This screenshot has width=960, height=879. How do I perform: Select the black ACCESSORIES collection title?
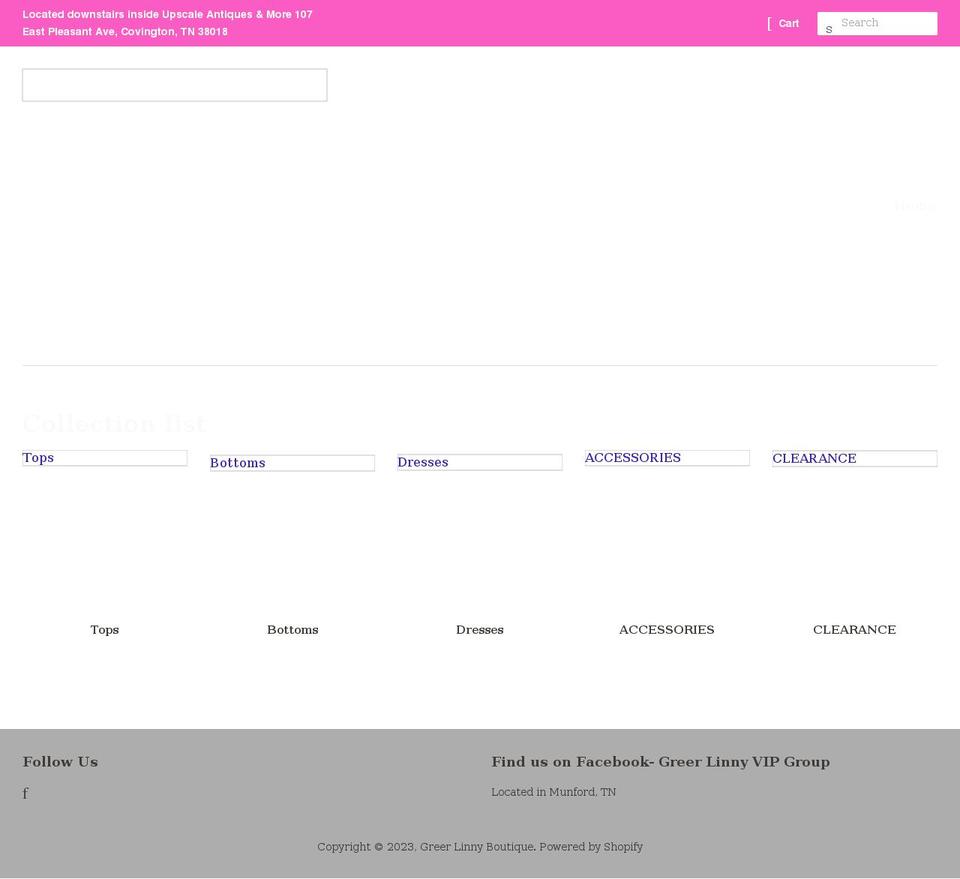click(x=667, y=629)
